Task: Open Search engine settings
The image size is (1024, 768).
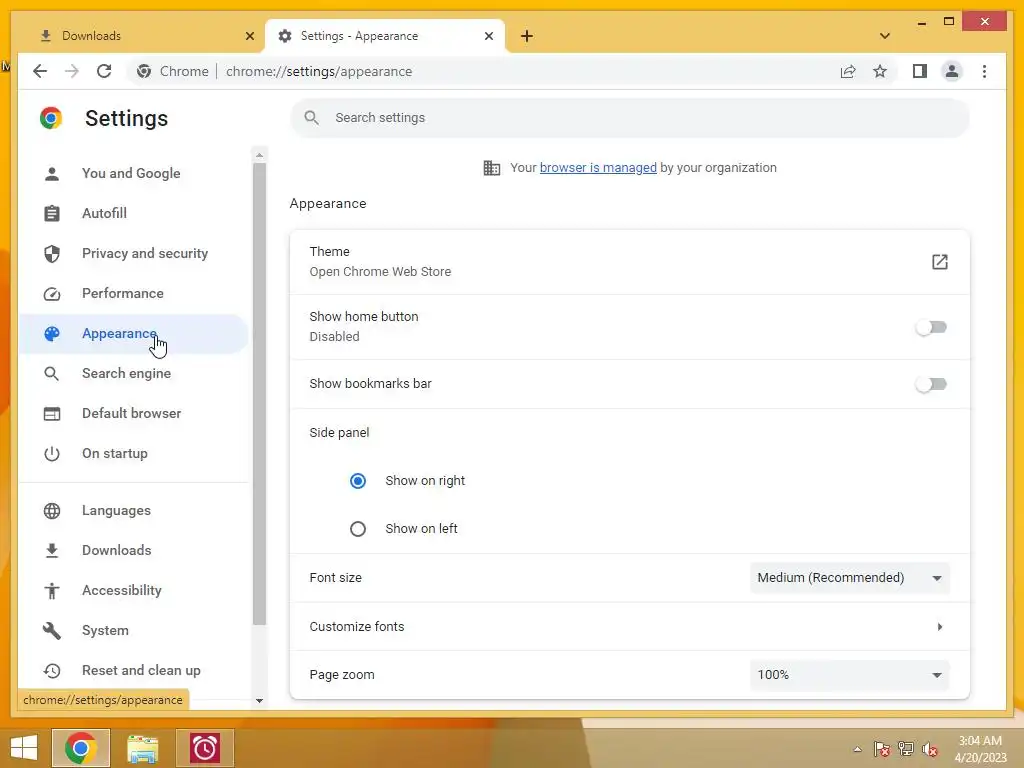Action: [x=133, y=374]
